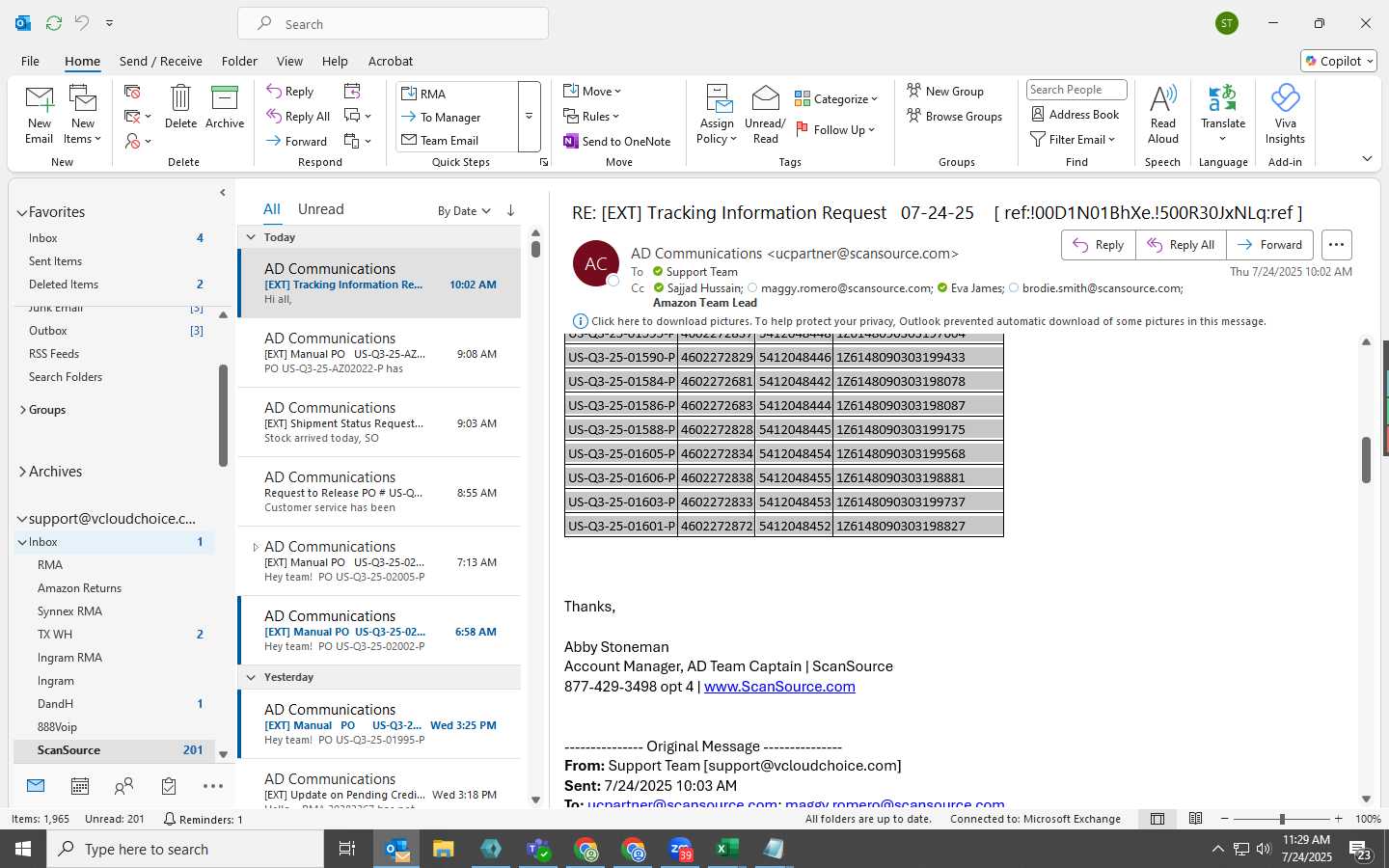Screen dimensions: 1389x868
Task: Click the Read Aloud icon
Action: (1163, 98)
